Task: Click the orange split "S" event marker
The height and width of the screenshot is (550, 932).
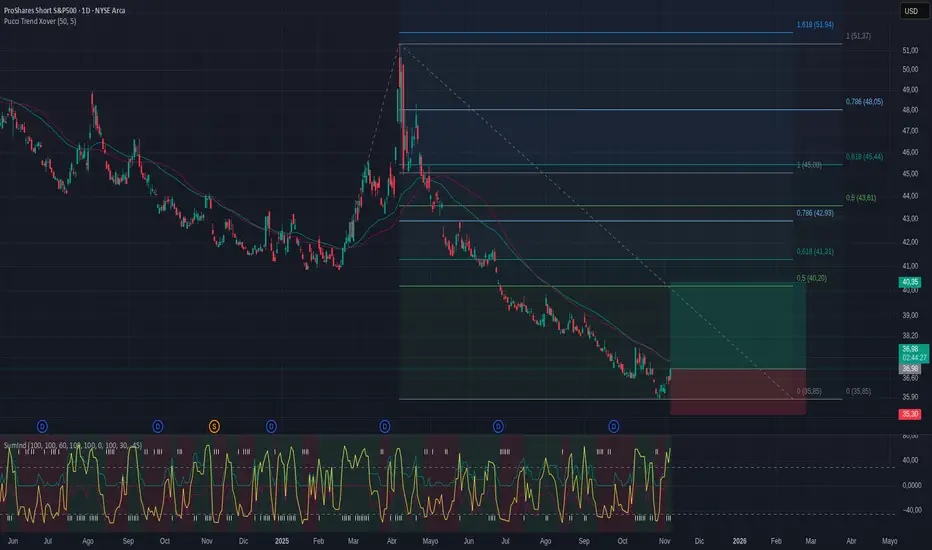Action: point(213,426)
